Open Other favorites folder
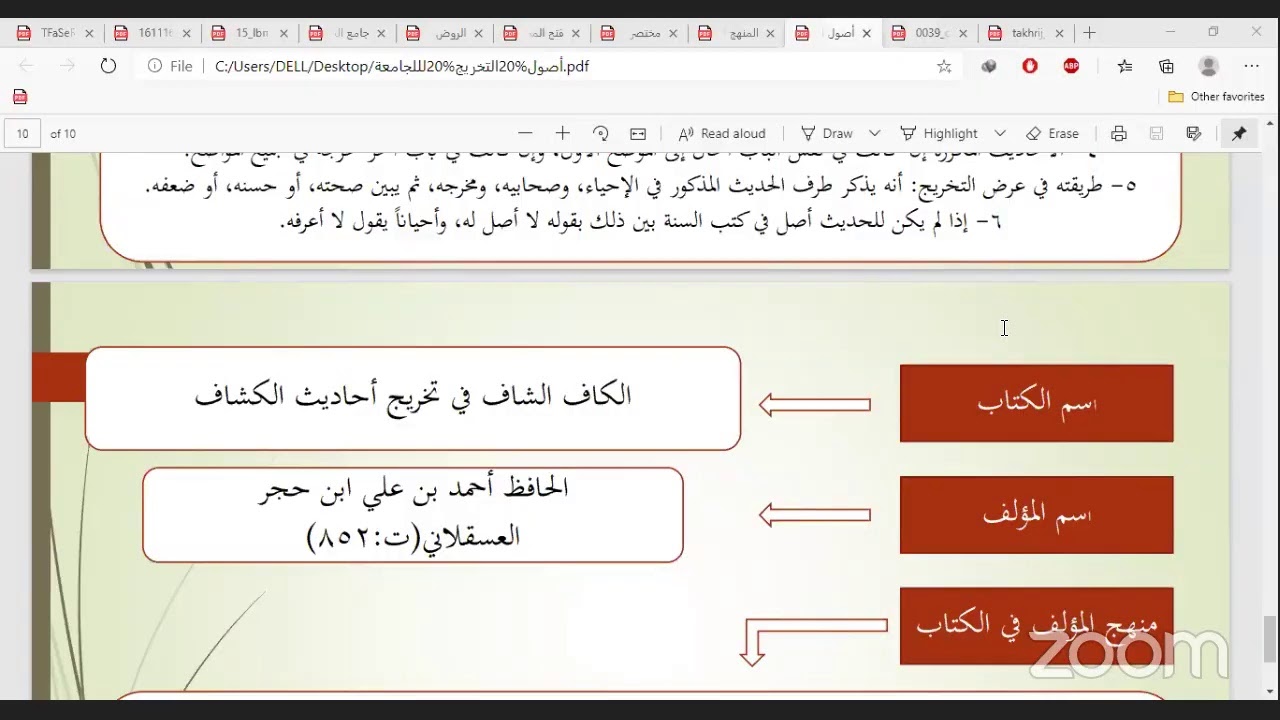This screenshot has width=1280, height=720. pyautogui.click(x=1216, y=97)
